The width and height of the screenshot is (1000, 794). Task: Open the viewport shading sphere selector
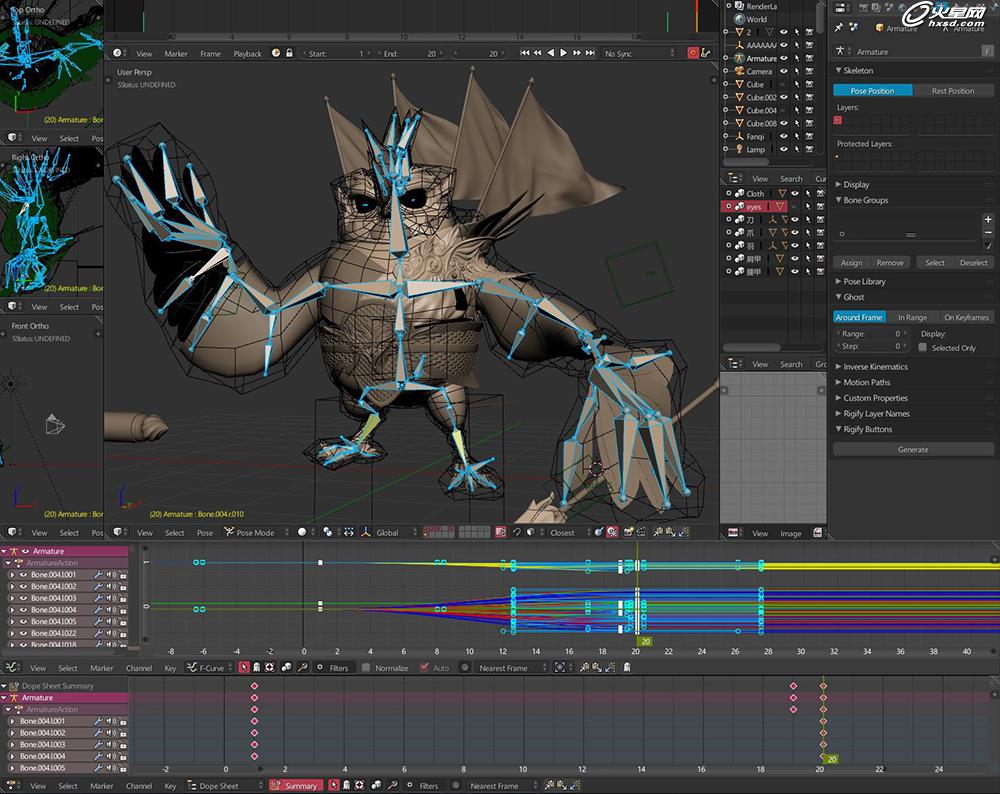tap(306, 532)
